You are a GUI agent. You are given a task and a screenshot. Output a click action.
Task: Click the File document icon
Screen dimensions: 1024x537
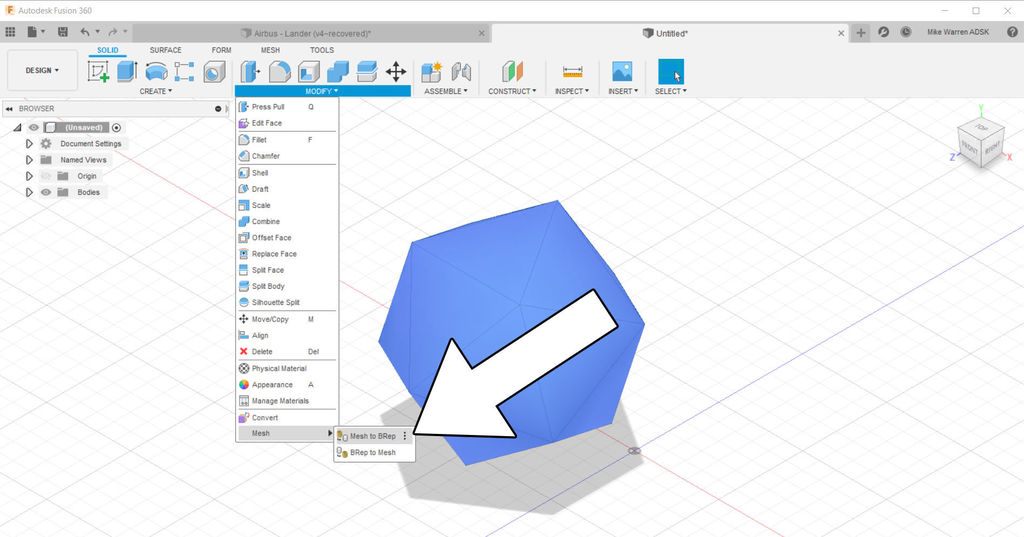point(32,31)
